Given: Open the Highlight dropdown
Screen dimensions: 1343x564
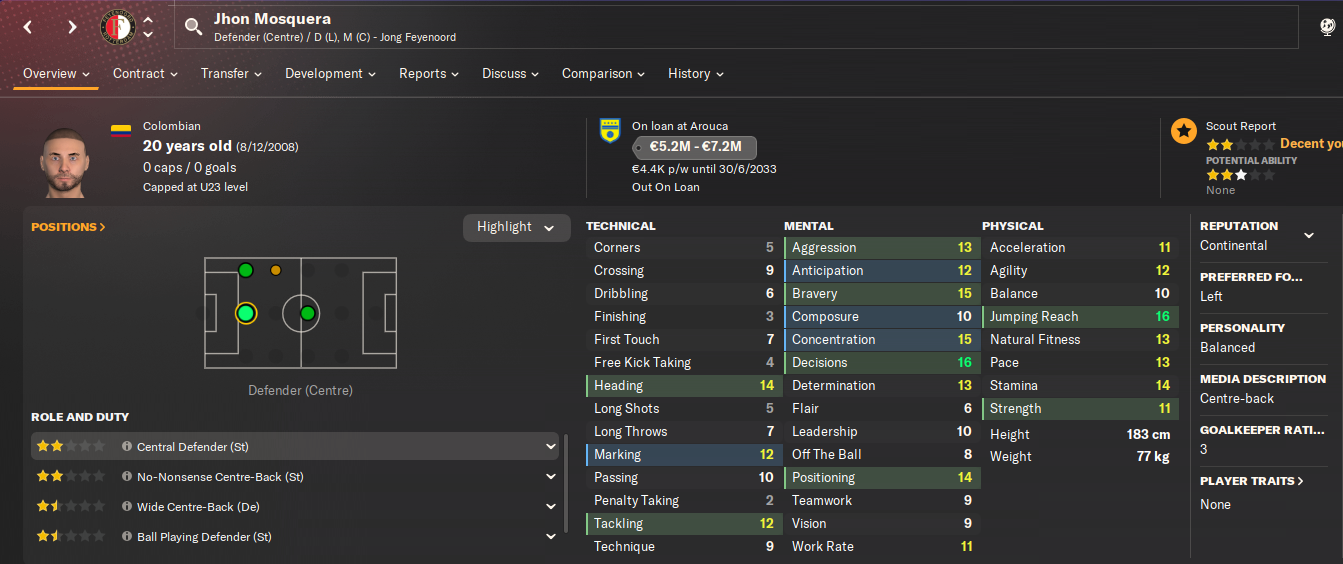Looking at the screenshot, I should (515, 227).
